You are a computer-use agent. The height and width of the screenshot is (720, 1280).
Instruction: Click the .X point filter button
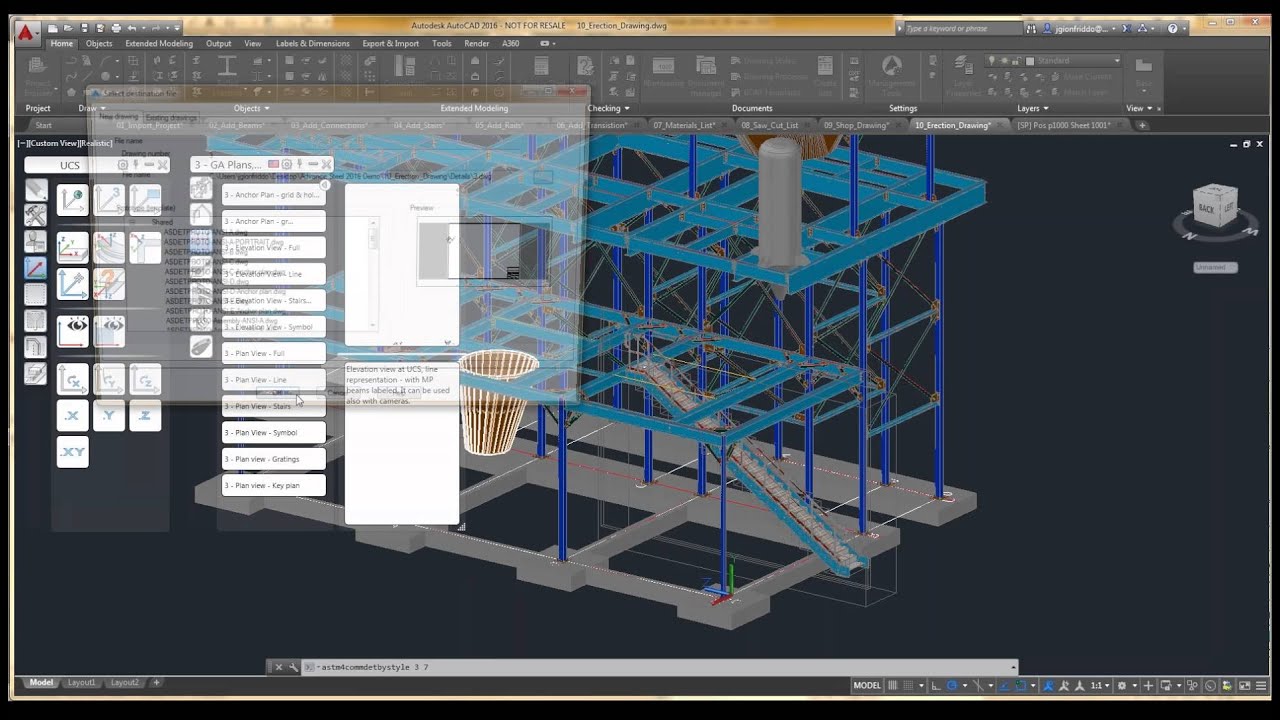(72, 416)
